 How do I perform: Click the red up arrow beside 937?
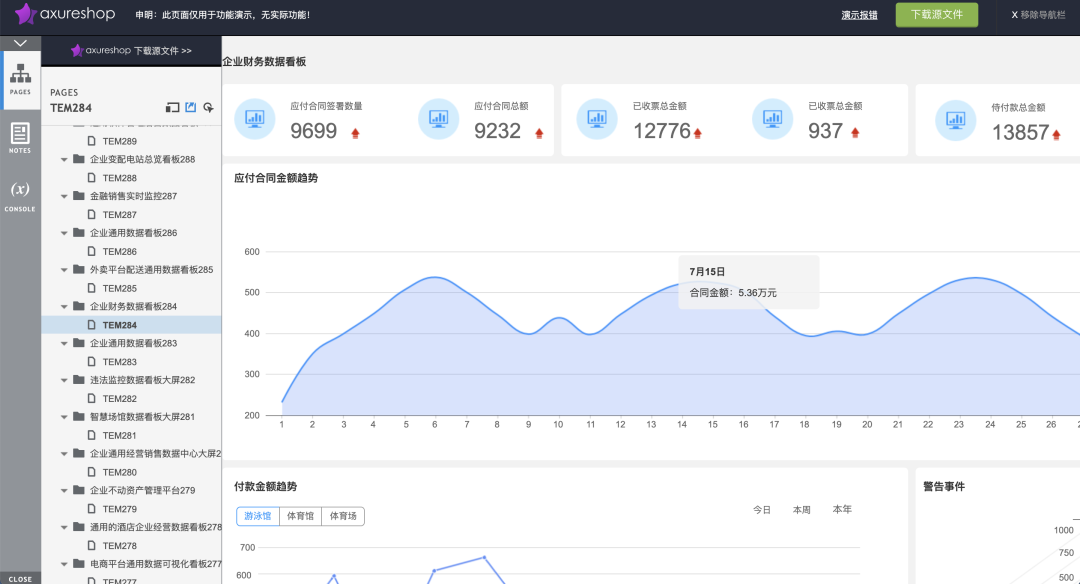855,133
